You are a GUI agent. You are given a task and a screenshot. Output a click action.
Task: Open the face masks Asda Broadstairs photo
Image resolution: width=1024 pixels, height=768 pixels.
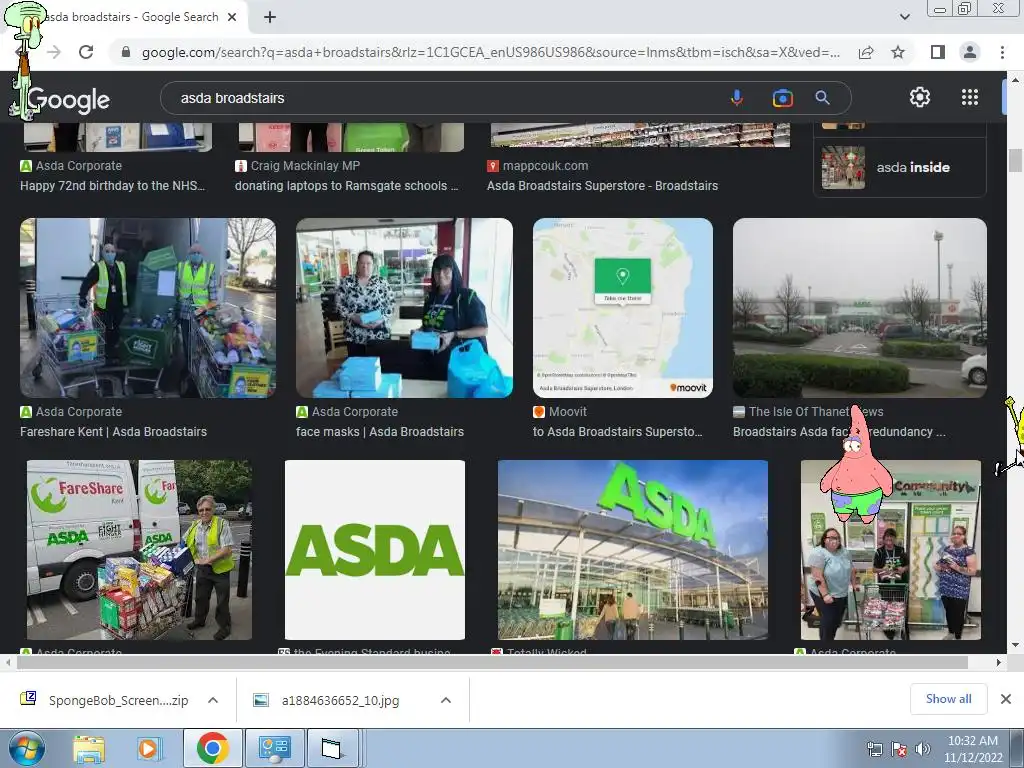tap(404, 308)
